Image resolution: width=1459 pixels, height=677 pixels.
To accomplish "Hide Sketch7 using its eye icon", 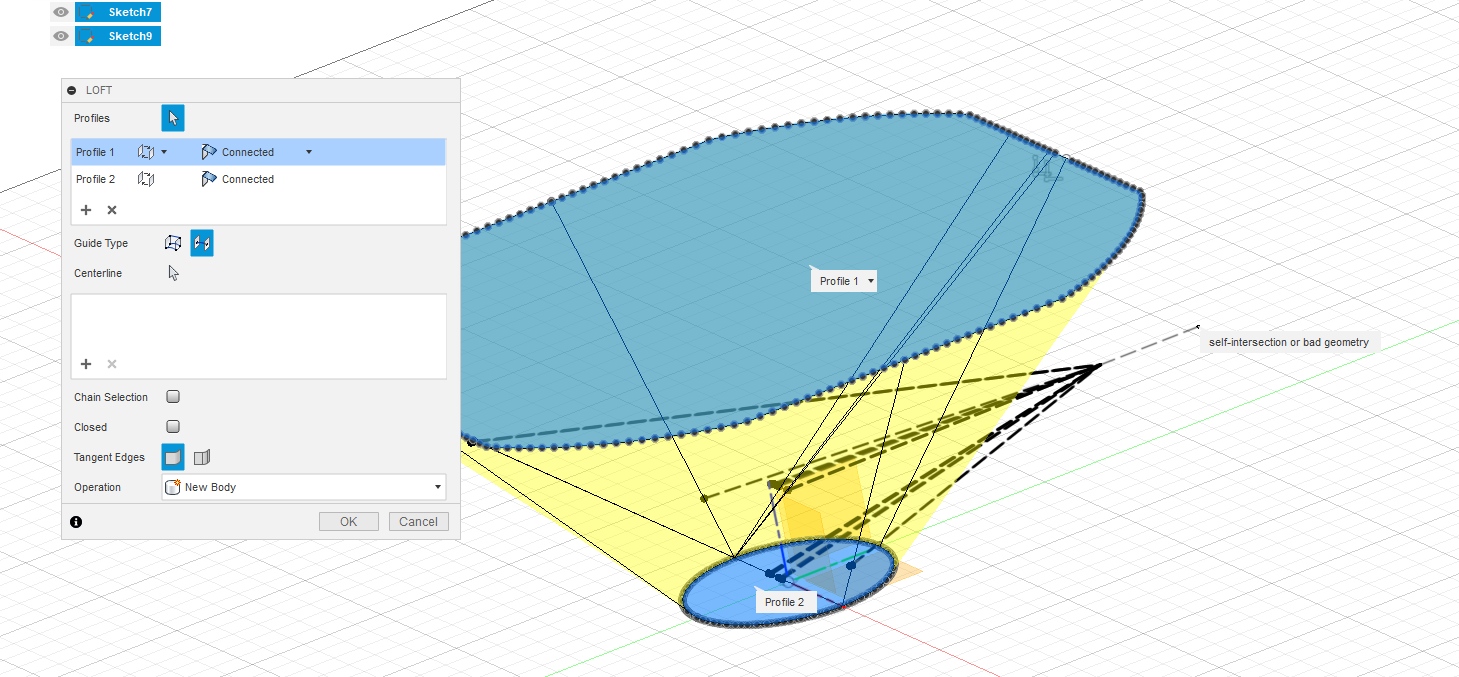I will click(x=61, y=12).
